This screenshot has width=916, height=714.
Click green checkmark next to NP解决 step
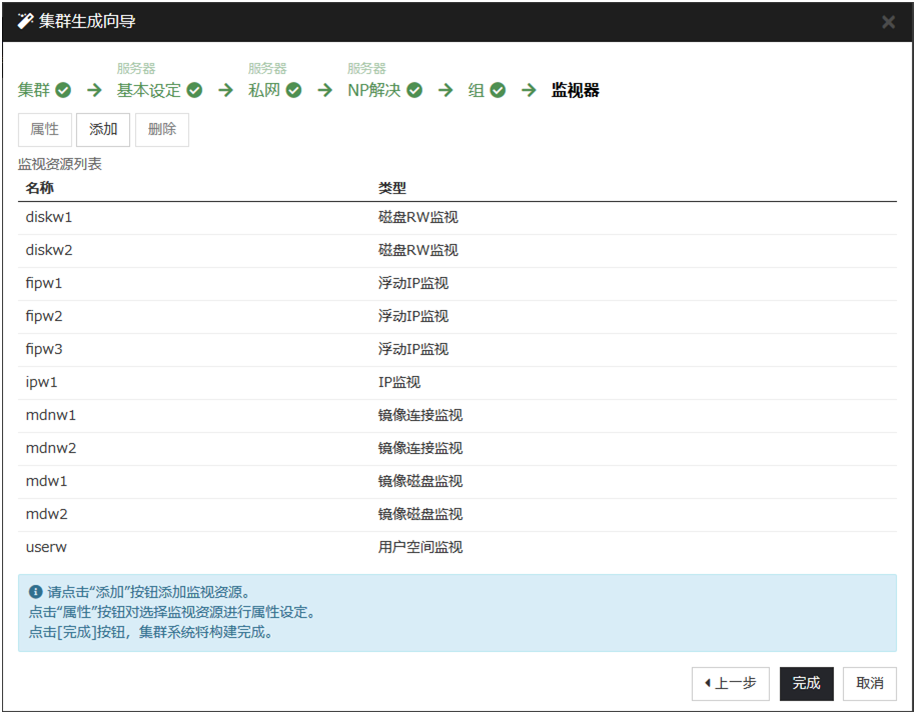(x=414, y=90)
